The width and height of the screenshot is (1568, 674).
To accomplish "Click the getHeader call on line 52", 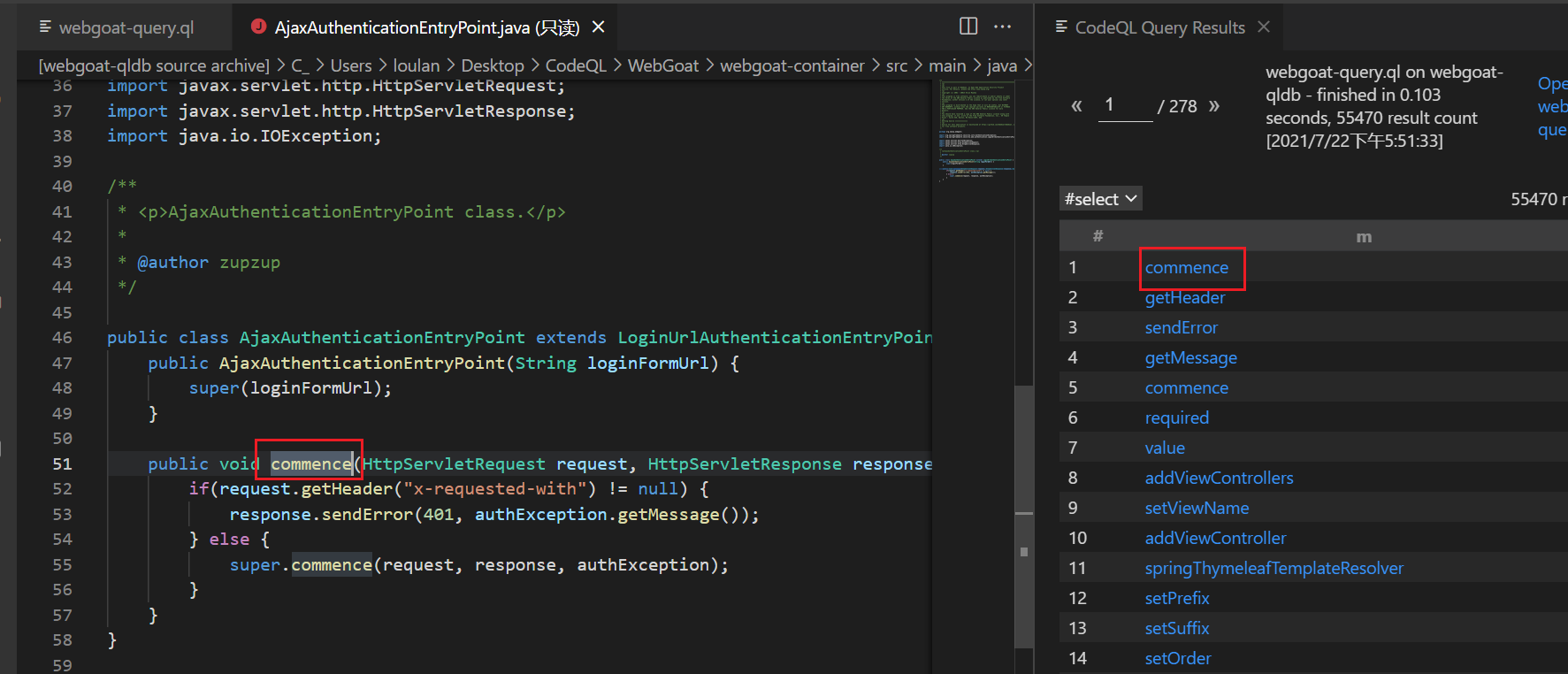I will [x=347, y=488].
